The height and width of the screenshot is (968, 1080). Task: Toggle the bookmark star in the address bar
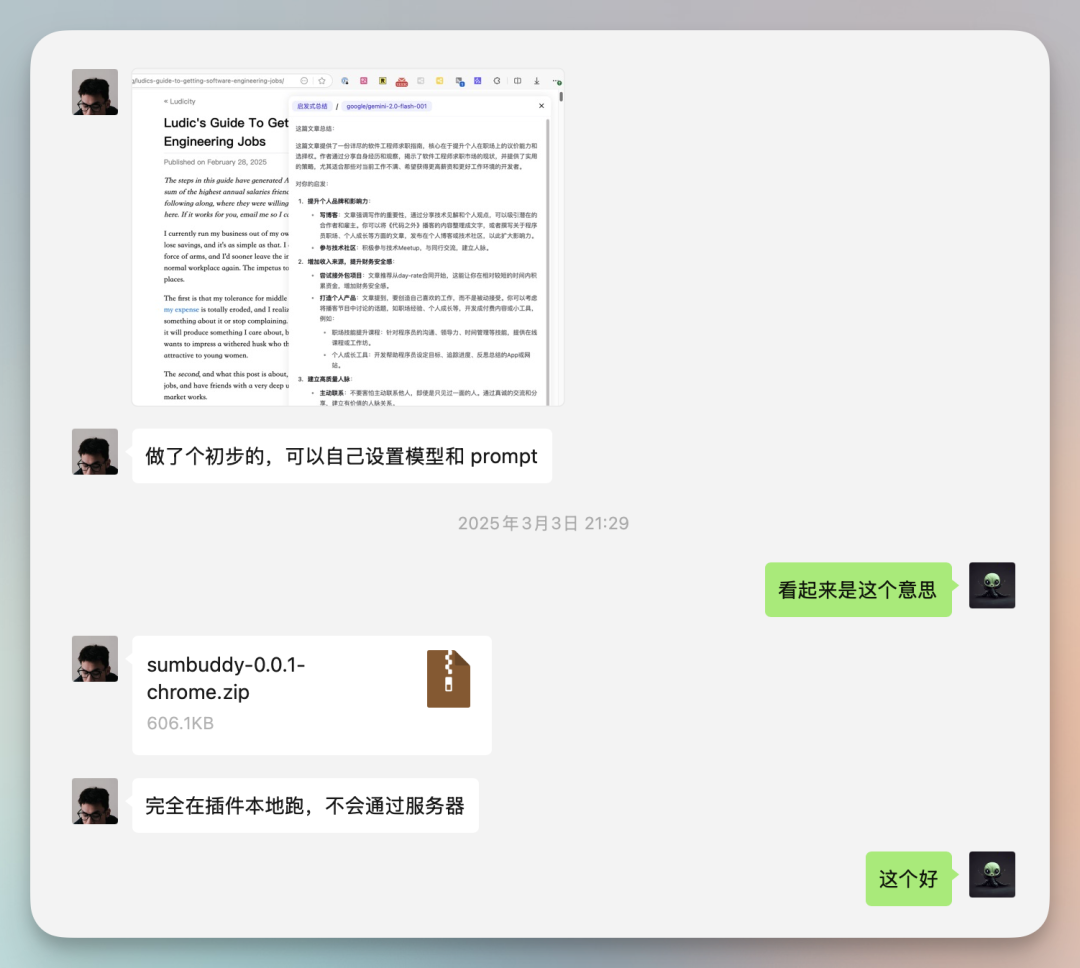point(321,80)
